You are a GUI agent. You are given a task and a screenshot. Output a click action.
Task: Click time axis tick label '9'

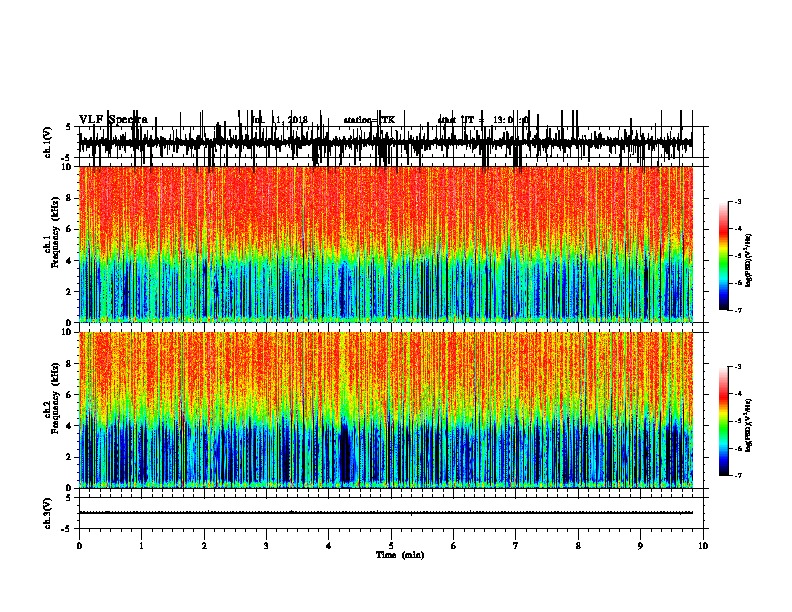[640, 546]
